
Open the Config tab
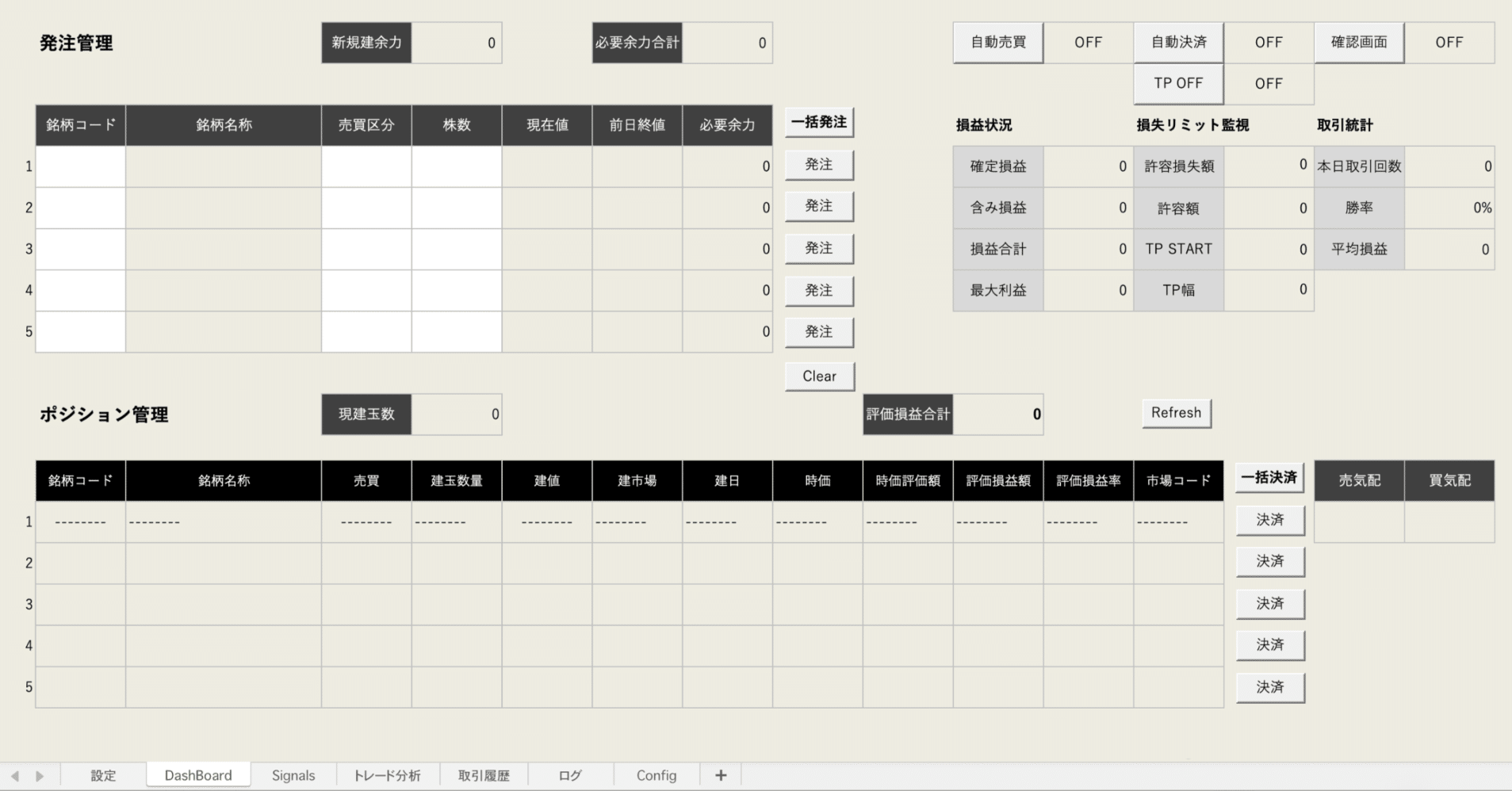click(656, 774)
